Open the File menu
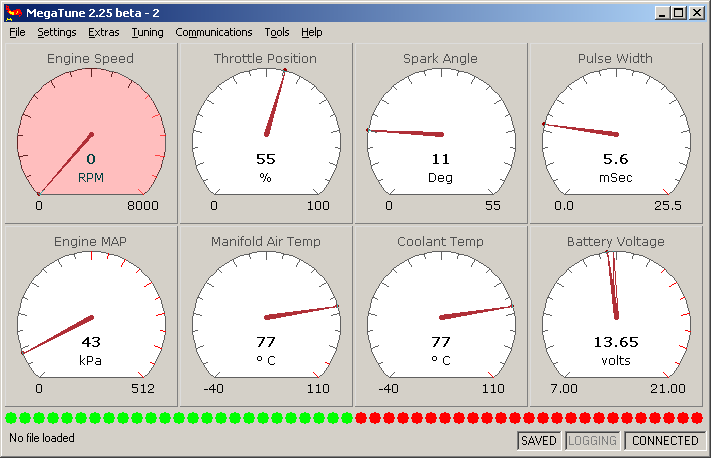This screenshot has height=458, width=711. pyautogui.click(x=17, y=32)
